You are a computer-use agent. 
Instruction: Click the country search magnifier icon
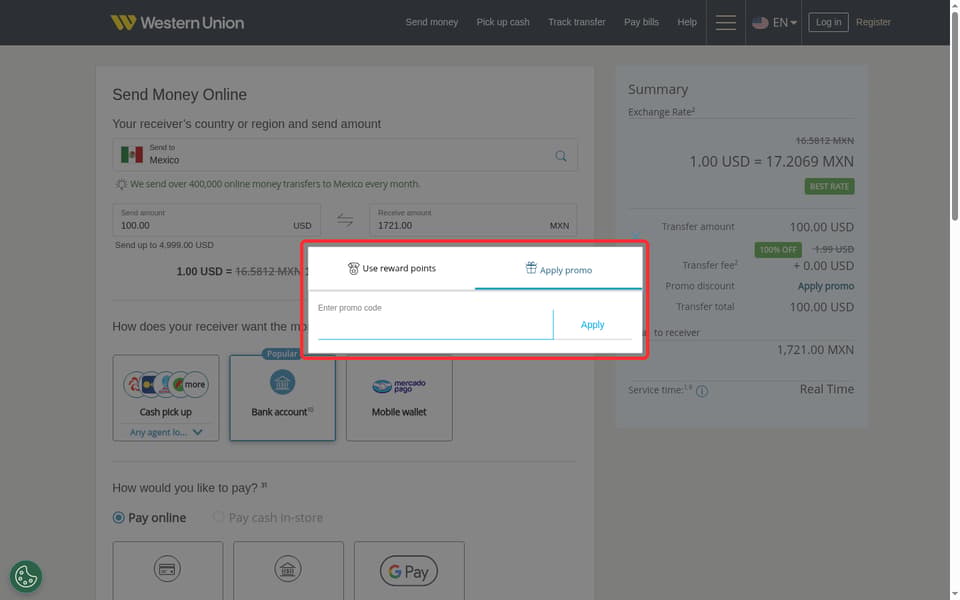point(560,156)
